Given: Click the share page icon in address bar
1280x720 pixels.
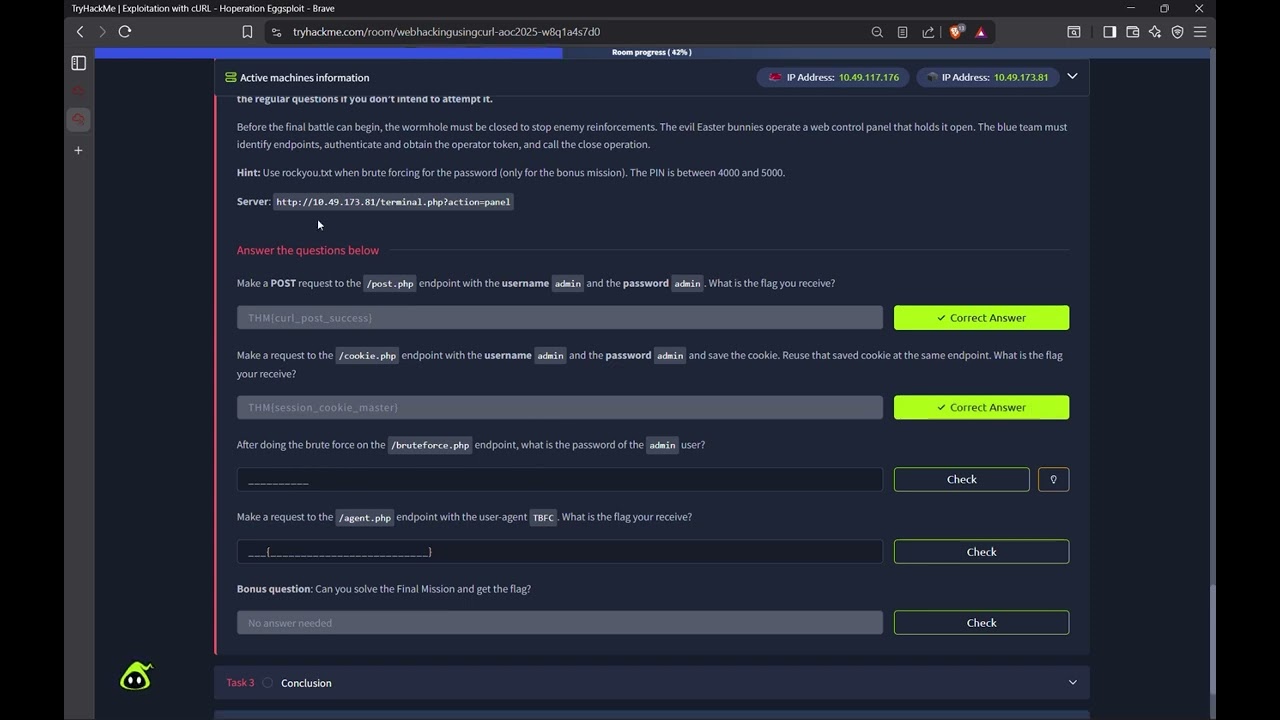Looking at the screenshot, I should 928,32.
